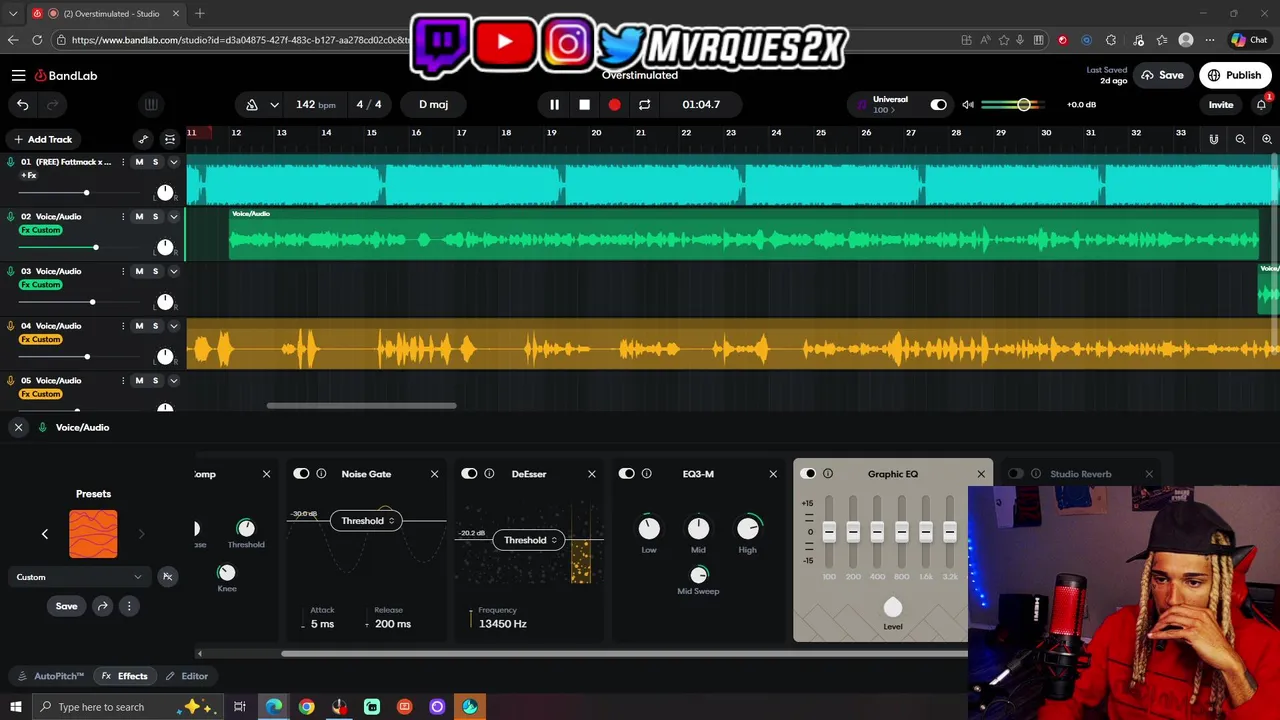Open the DeEsser Threshold selector
Viewport: 1280px width, 720px height.
529,540
